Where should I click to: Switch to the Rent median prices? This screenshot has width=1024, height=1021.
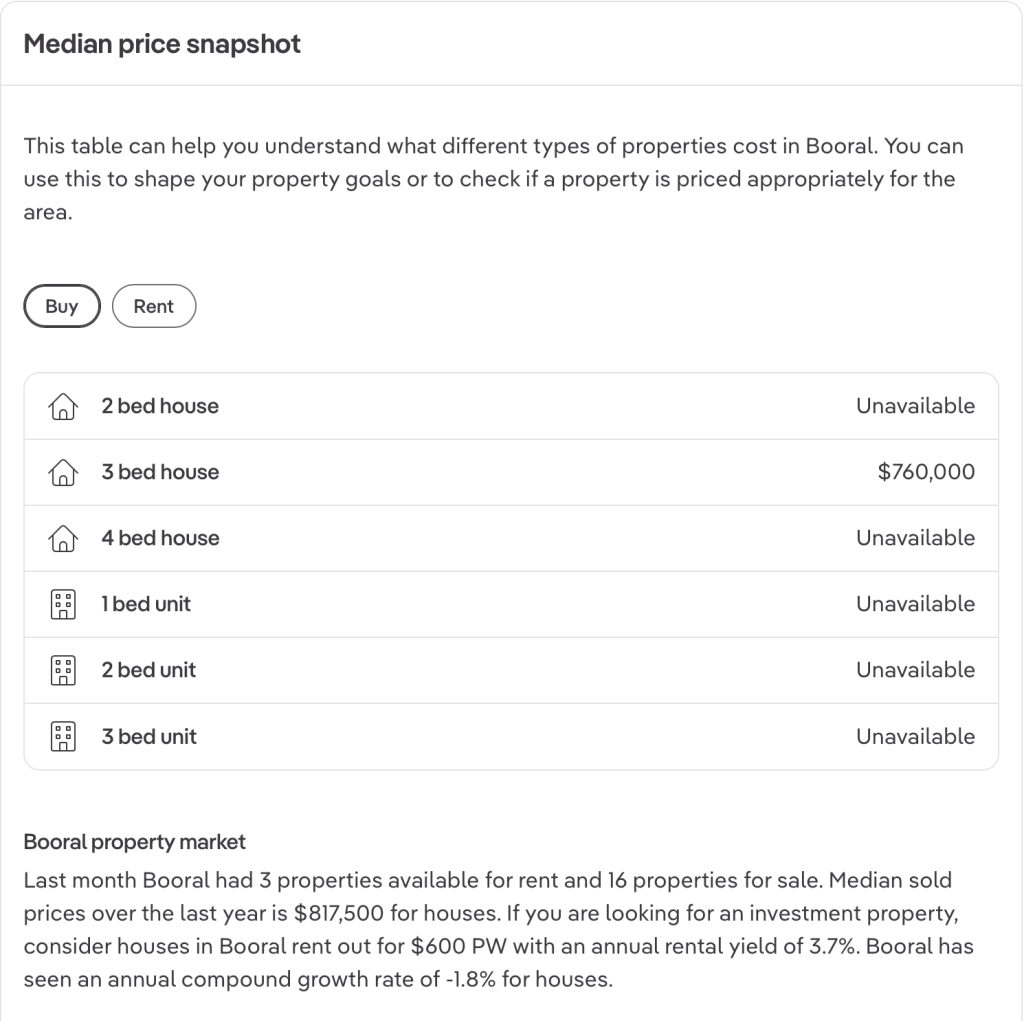(x=153, y=306)
